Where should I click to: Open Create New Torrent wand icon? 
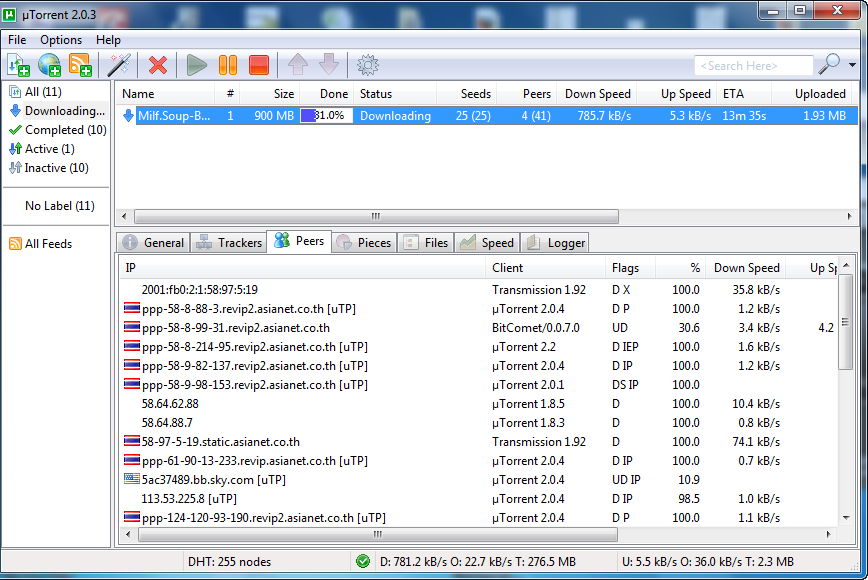[118, 65]
